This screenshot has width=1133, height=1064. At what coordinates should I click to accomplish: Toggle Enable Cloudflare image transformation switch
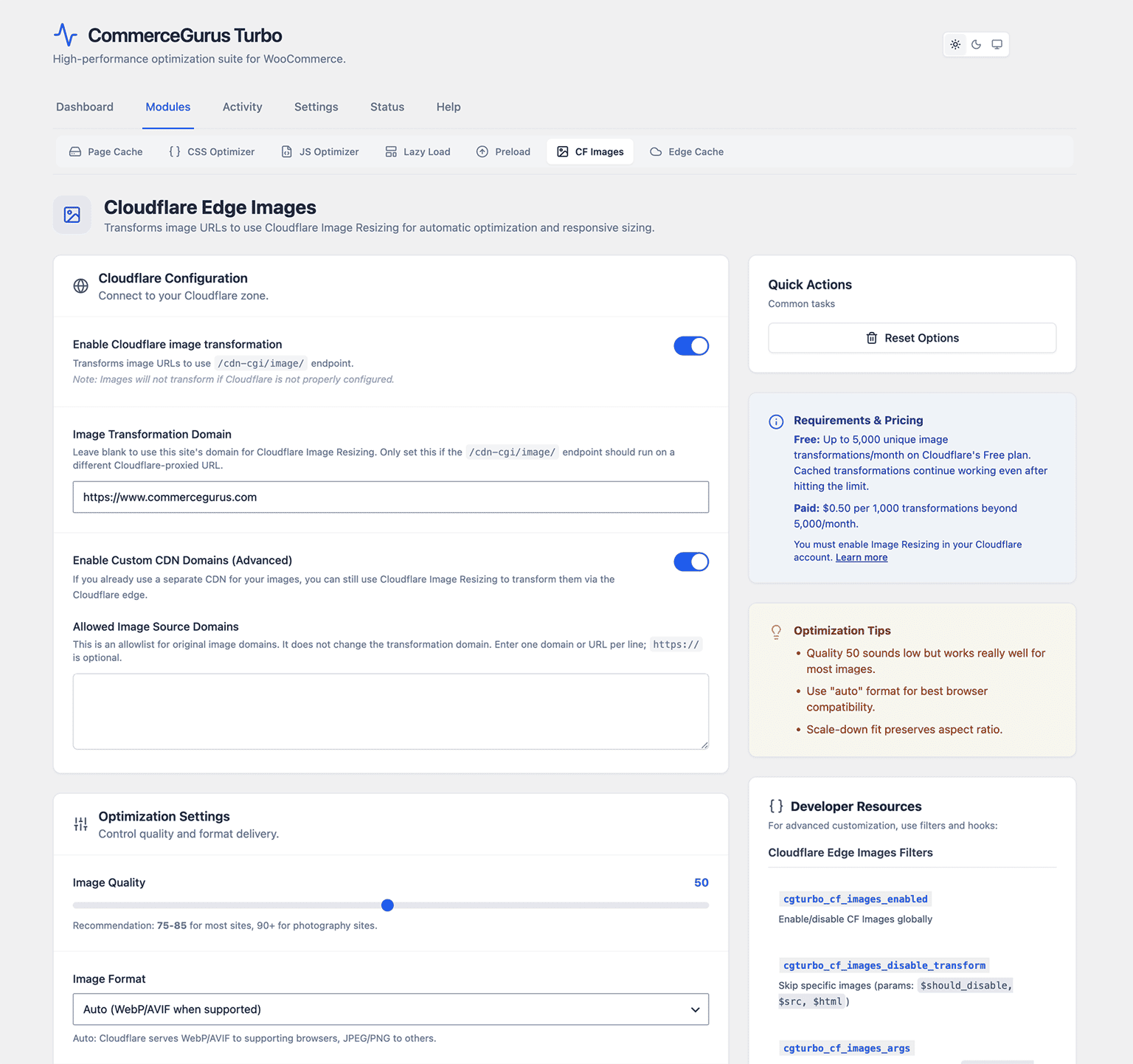click(691, 346)
